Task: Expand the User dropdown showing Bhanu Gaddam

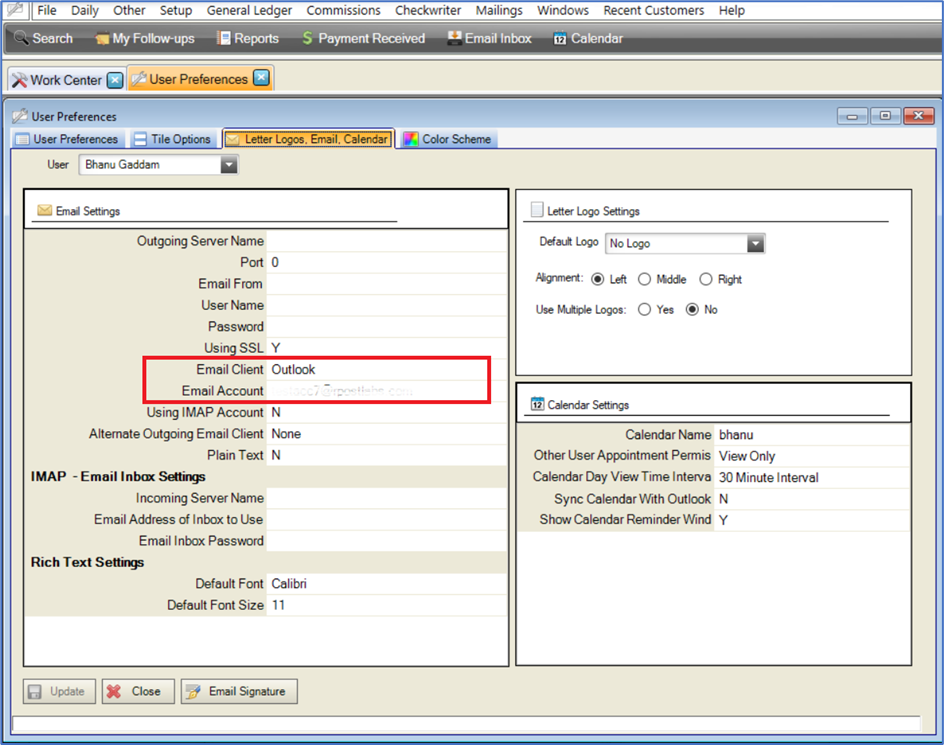Action: [229, 164]
